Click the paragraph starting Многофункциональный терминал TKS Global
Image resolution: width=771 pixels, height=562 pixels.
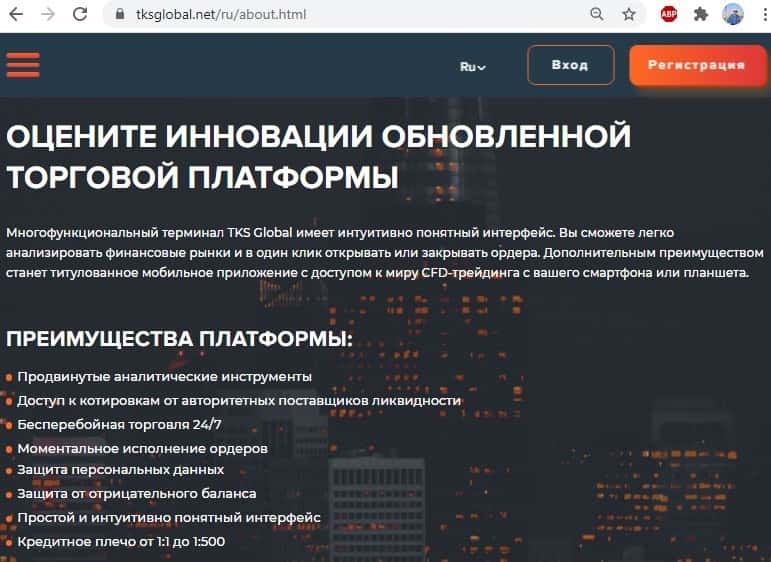click(x=385, y=253)
